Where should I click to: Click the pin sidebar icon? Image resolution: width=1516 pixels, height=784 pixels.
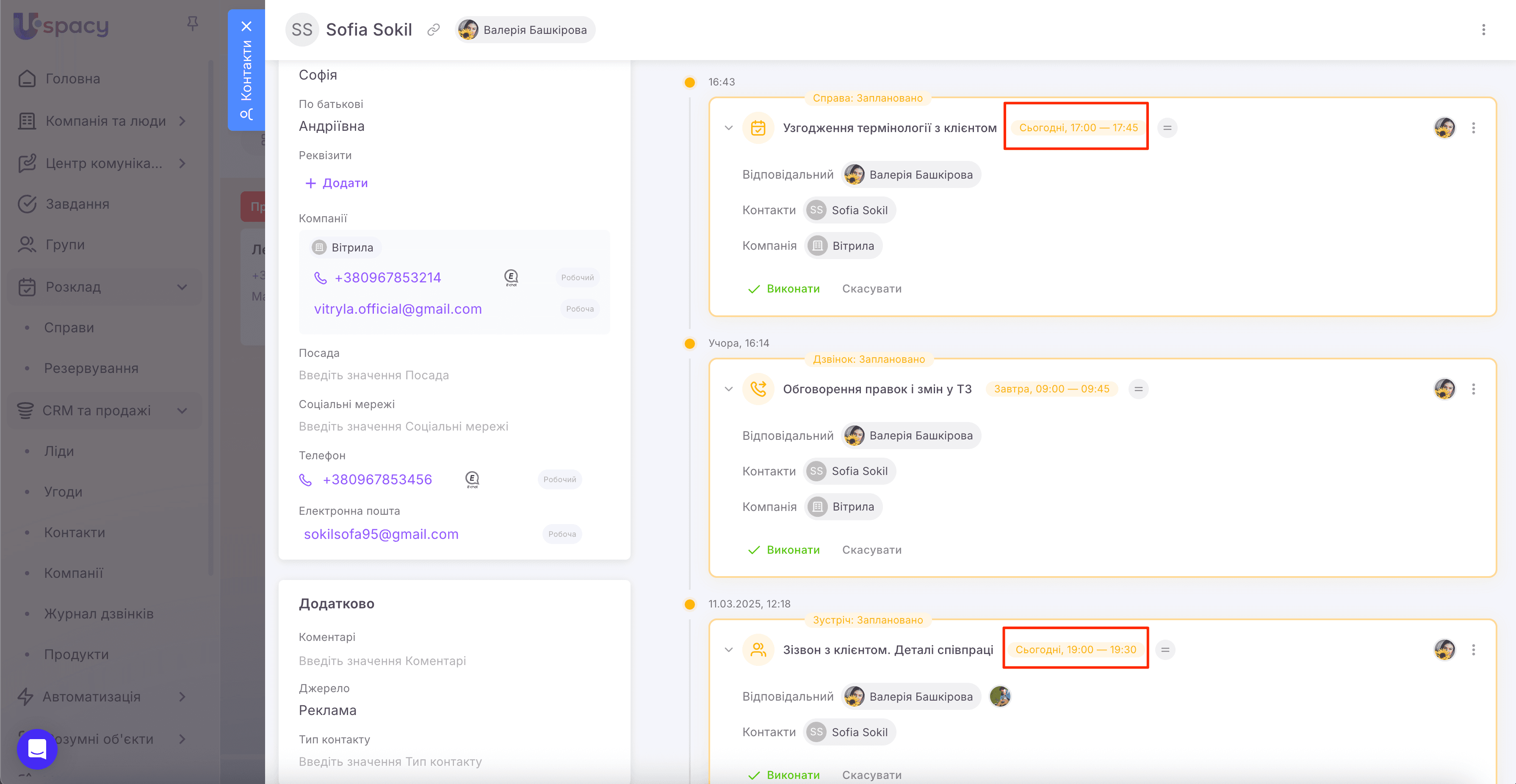192,24
